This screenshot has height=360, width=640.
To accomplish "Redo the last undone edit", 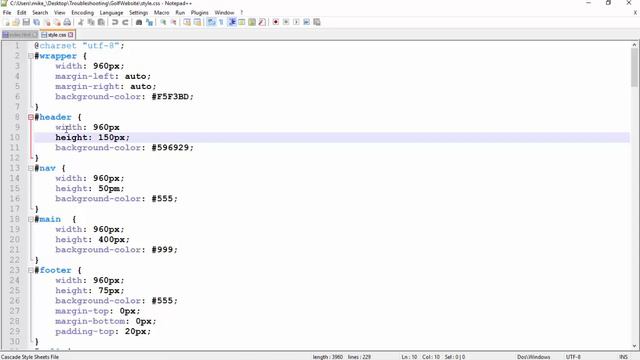I will click(125, 22).
